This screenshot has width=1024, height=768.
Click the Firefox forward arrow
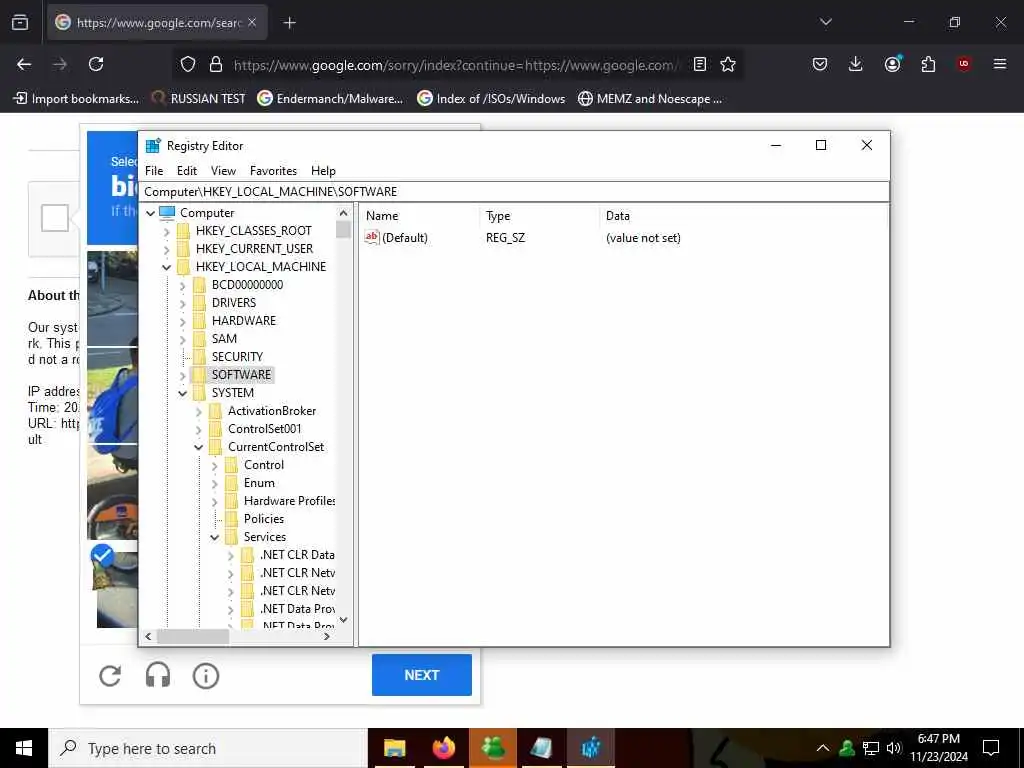(60, 64)
